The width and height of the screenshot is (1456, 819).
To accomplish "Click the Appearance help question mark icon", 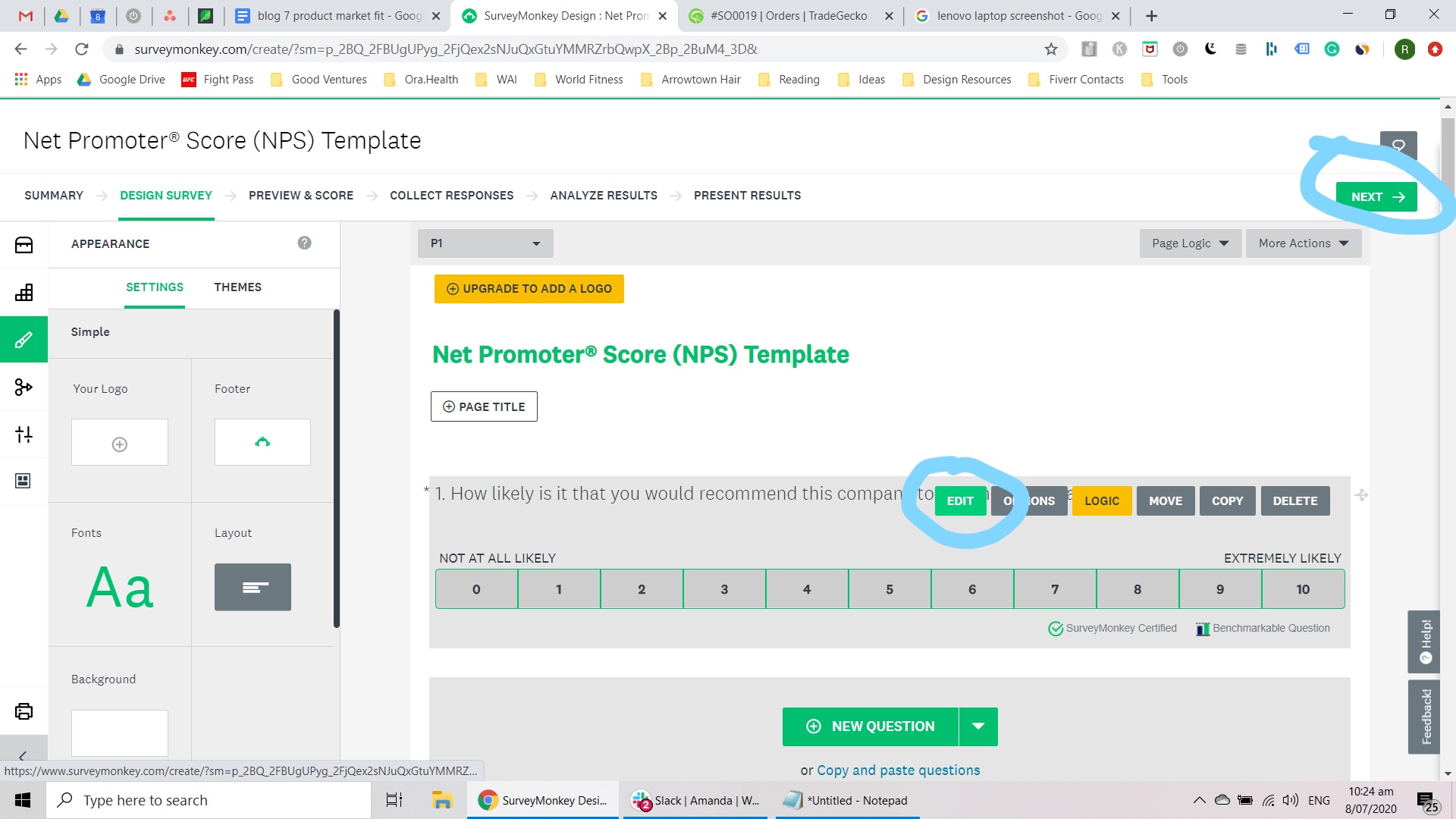I will (304, 243).
